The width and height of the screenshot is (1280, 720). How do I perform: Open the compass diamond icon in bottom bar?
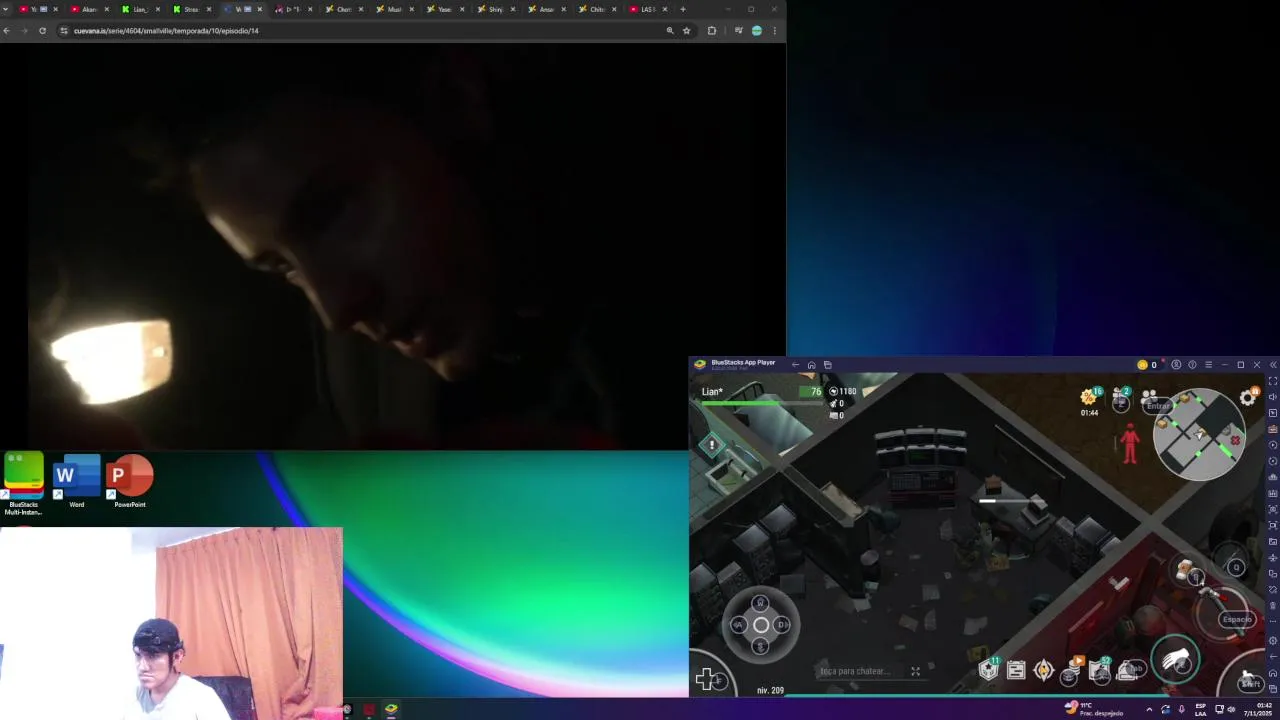point(1043,671)
